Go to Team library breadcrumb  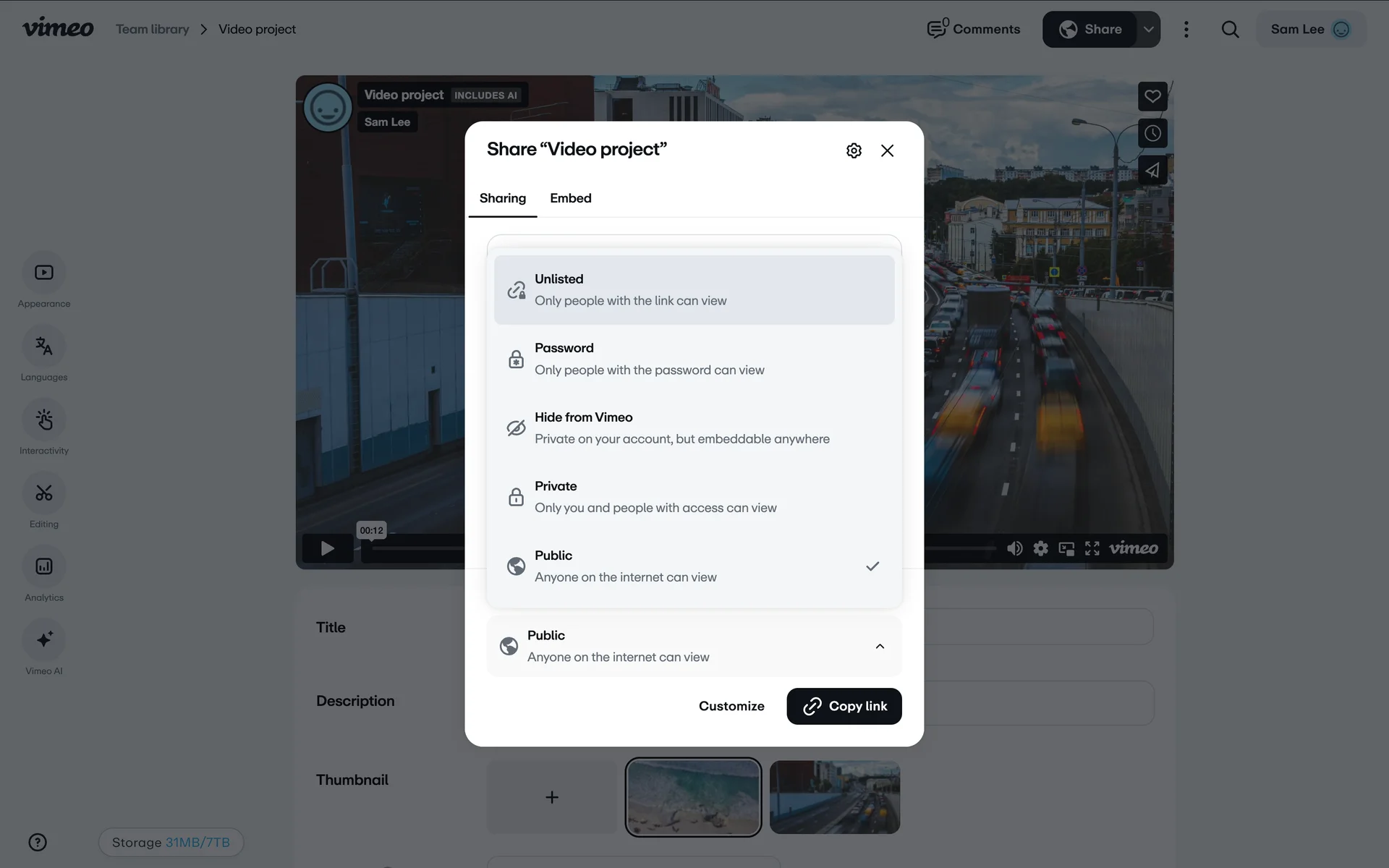(152, 30)
